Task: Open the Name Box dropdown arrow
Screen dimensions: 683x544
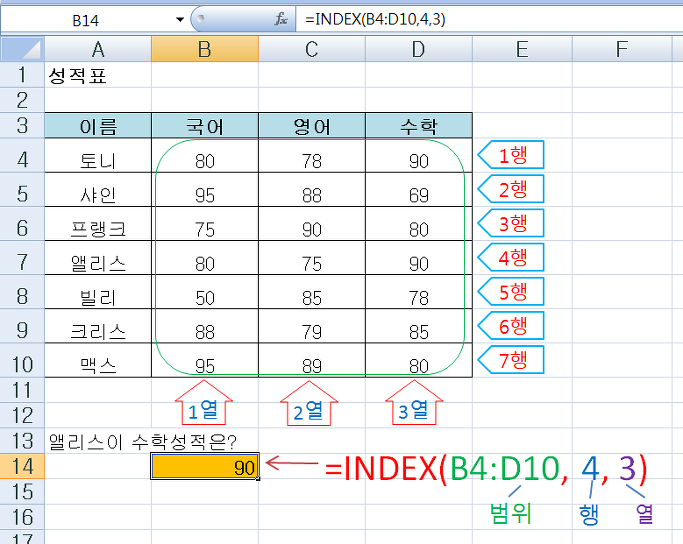Action: 179,20
